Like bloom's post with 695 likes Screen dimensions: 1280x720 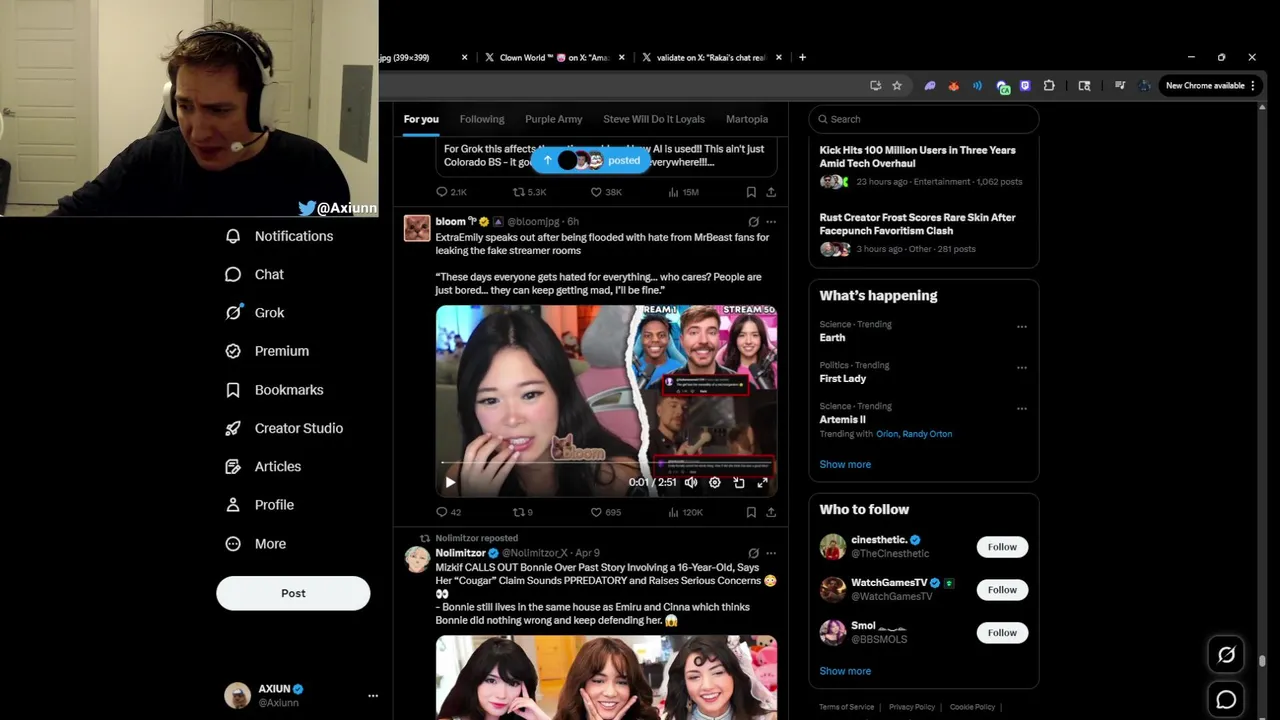[605, 512]
